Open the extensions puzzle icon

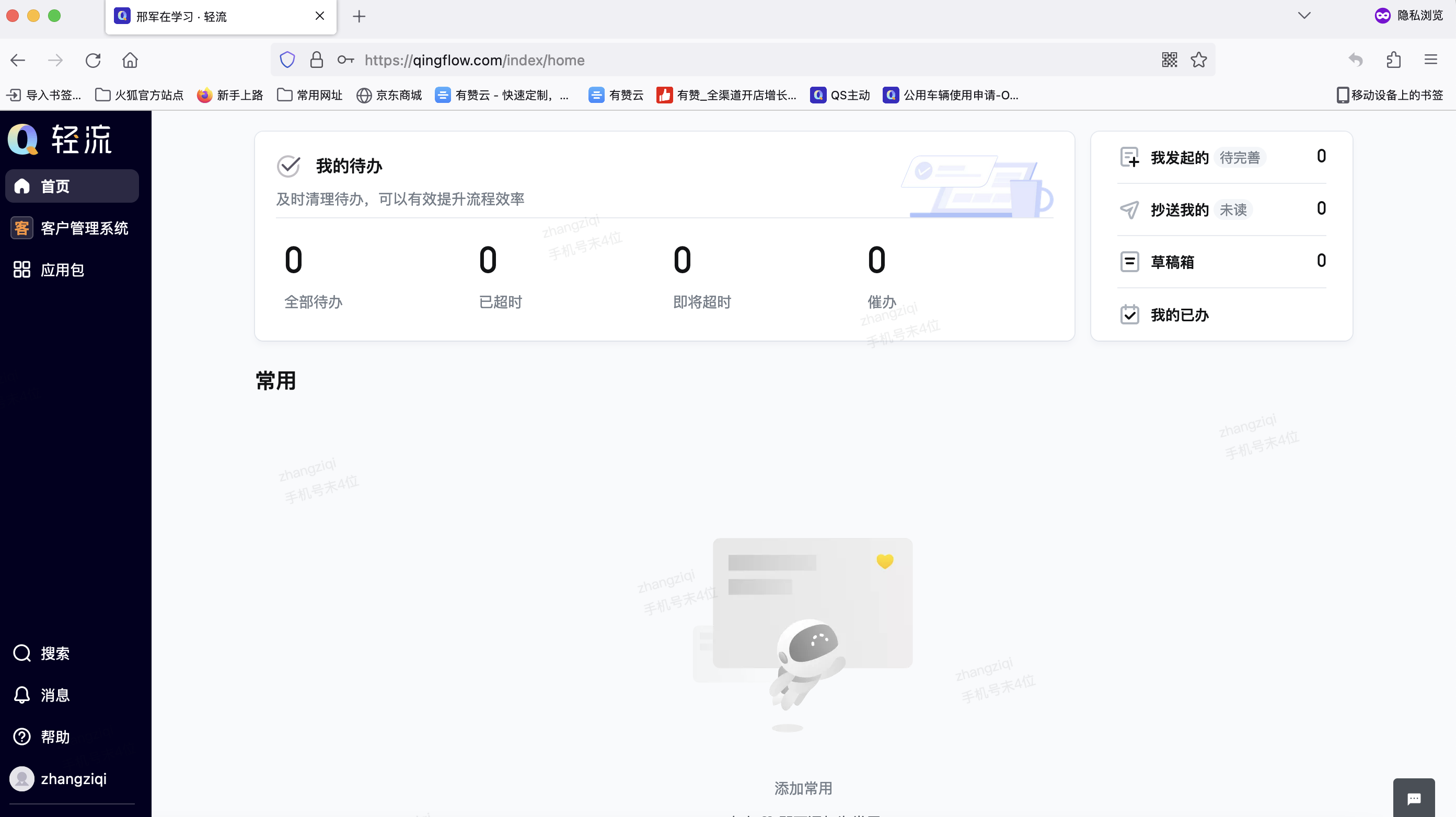pyautogui.click(x=1394, y=60)
